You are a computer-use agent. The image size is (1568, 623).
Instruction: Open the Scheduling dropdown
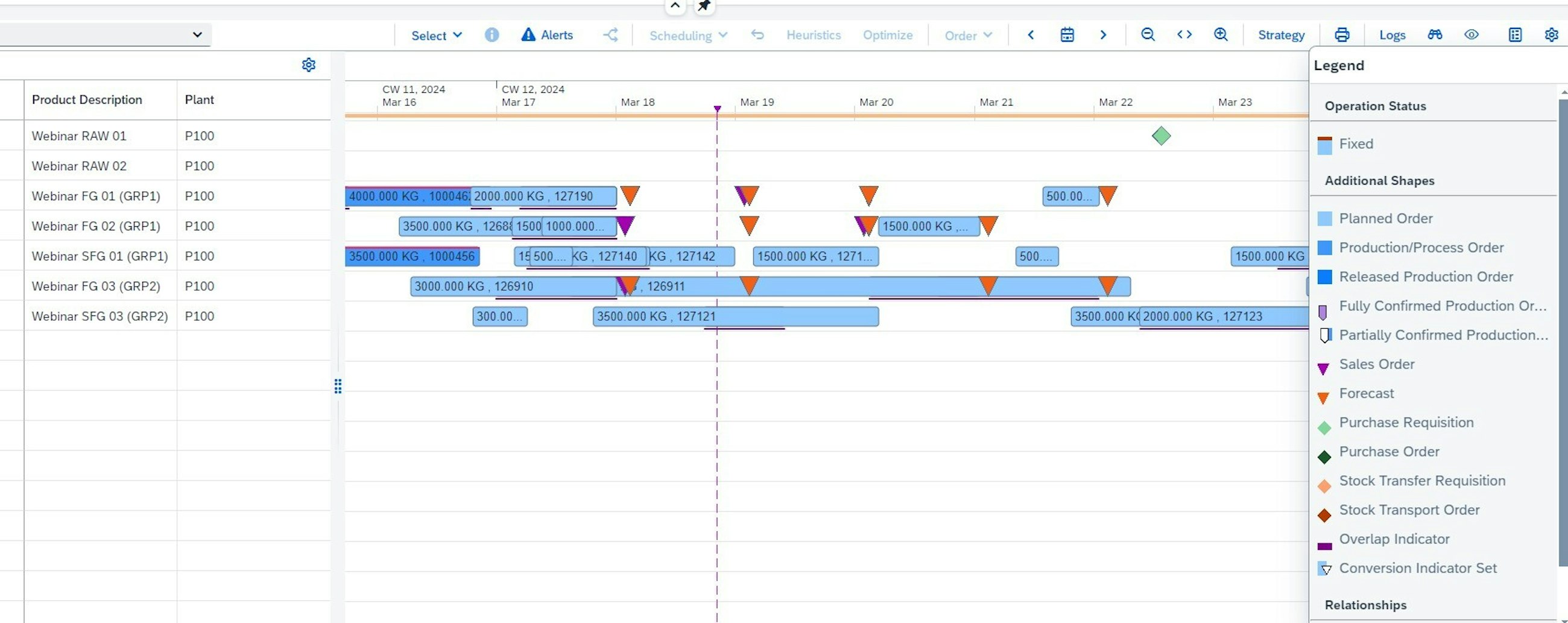(688, 36)
